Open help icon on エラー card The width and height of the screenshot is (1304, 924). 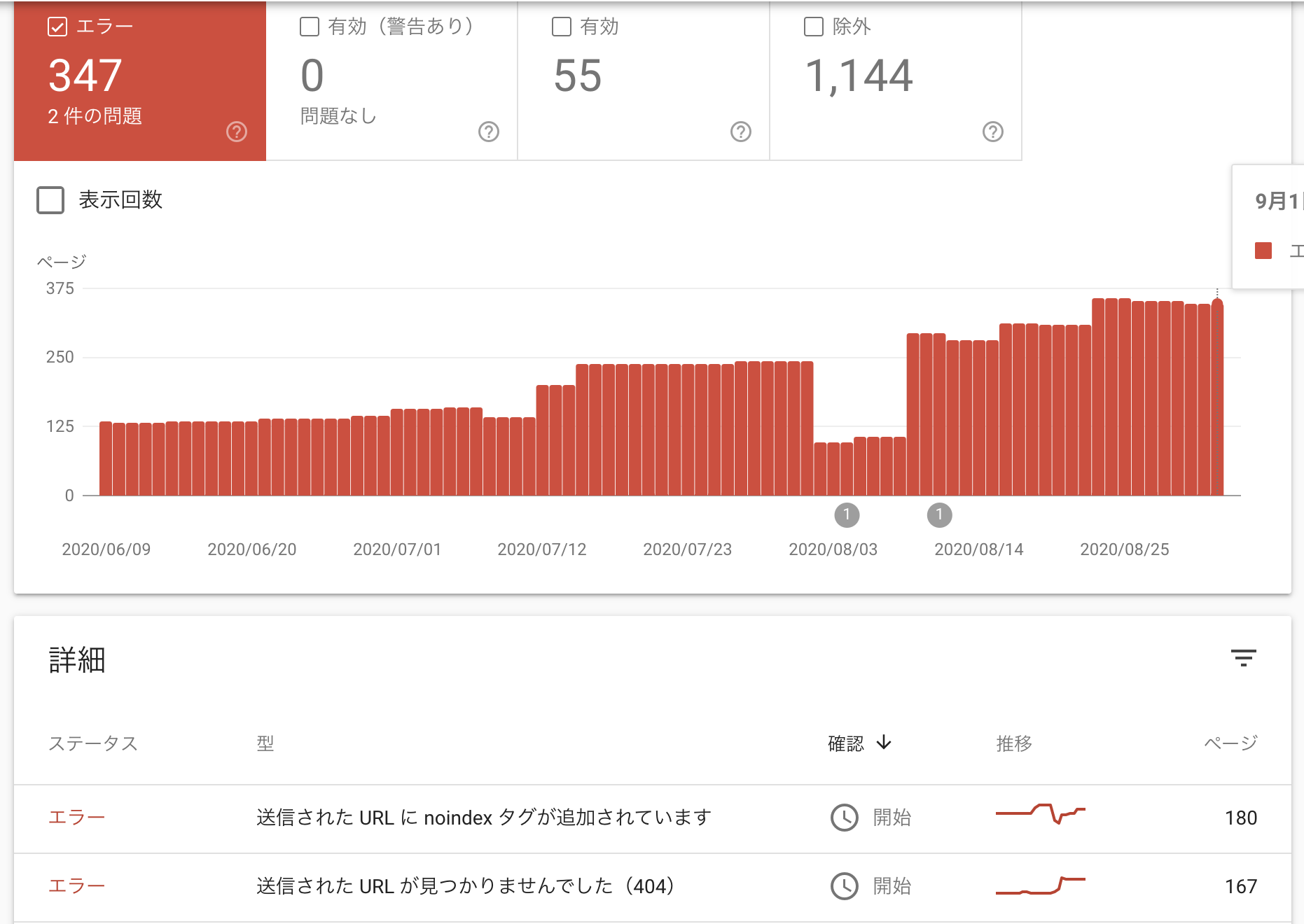pos(237,132)
